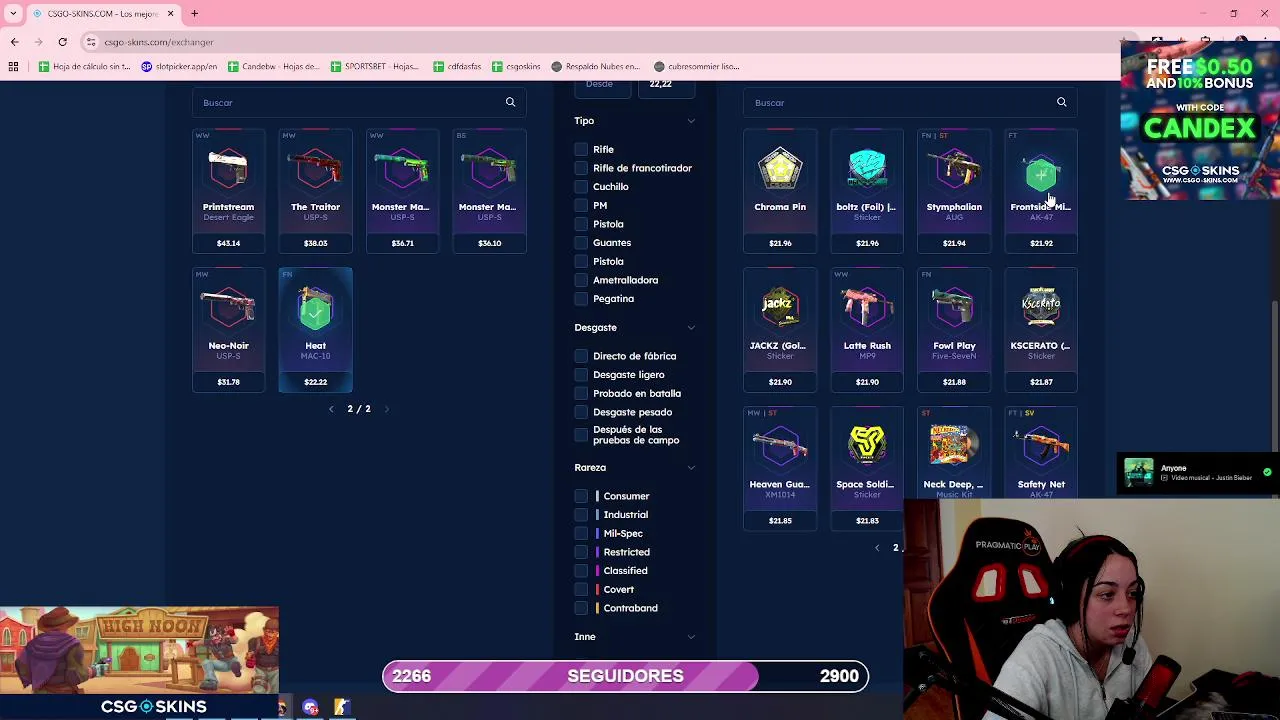The width and height of the screenshot is (1280, 720).
Task: Check the Rifle de francotirador filter
Action: click(581, 168)
